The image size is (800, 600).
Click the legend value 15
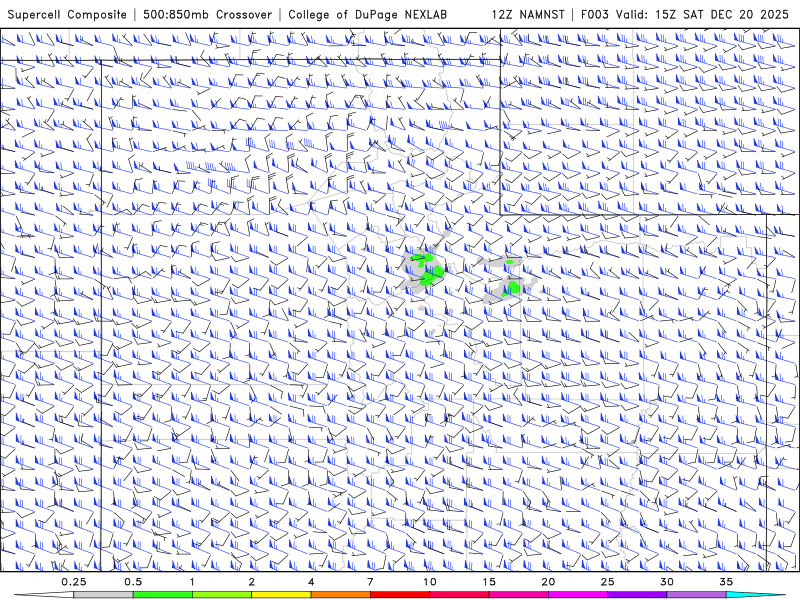[x=489, y=582]
